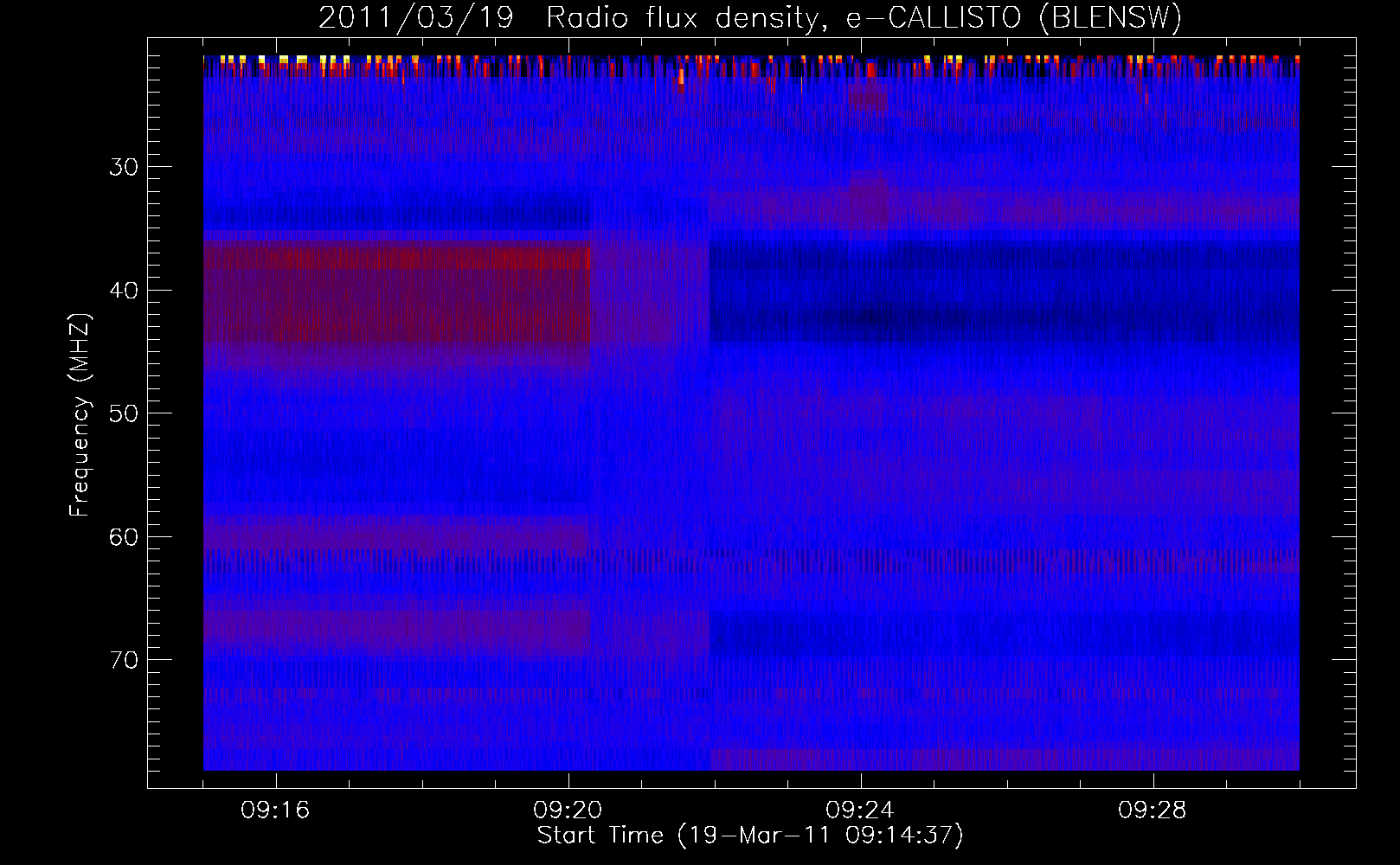This screenshot has height=865, width=1400.
Task: Select the "Frequency (MHZ)" axis label
Action: tap(80, 416)
